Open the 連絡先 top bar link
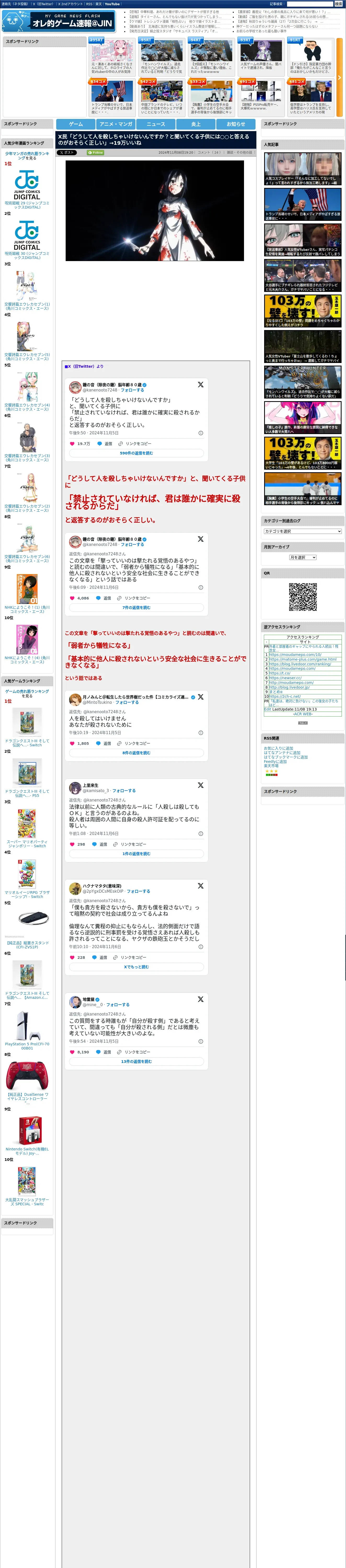The width and height of the screenshot is (346, 1568). [x=15, y=4]
